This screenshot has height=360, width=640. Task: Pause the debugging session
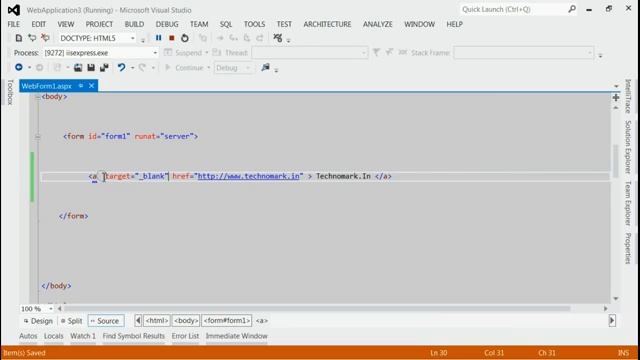158,38
